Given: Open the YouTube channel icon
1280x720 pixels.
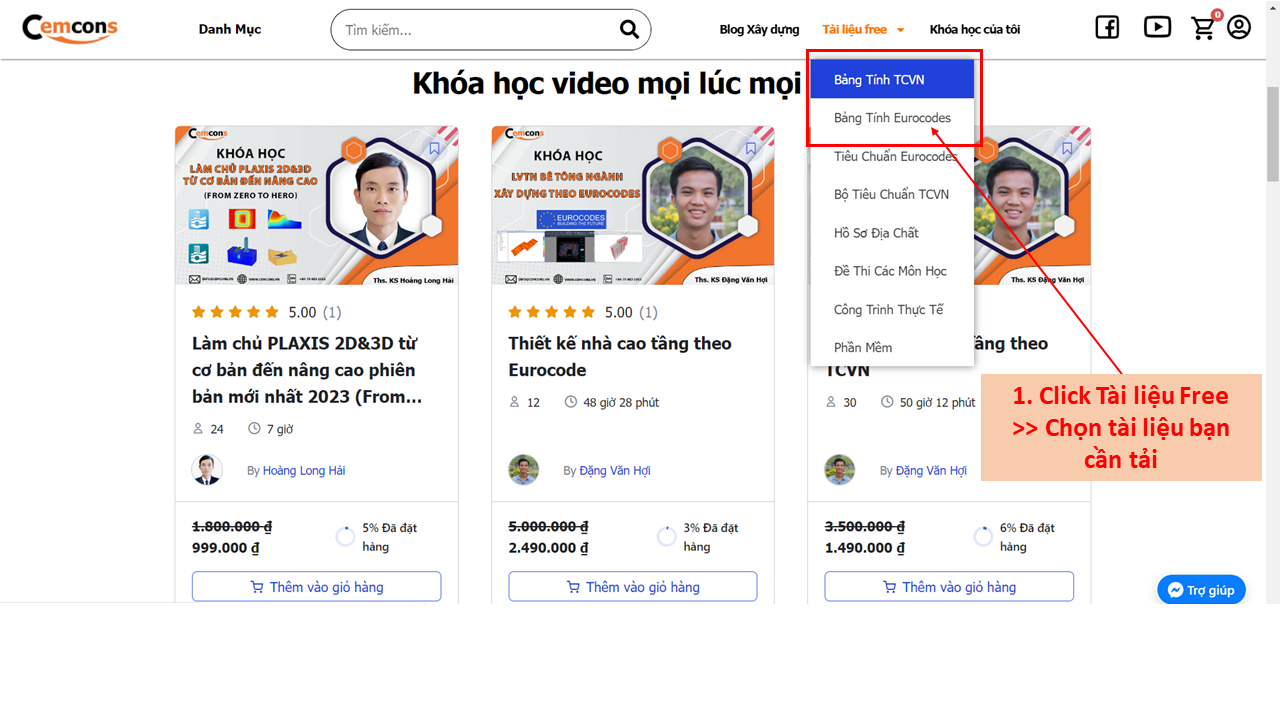Looking at the screenshot, I should 1157,28.
